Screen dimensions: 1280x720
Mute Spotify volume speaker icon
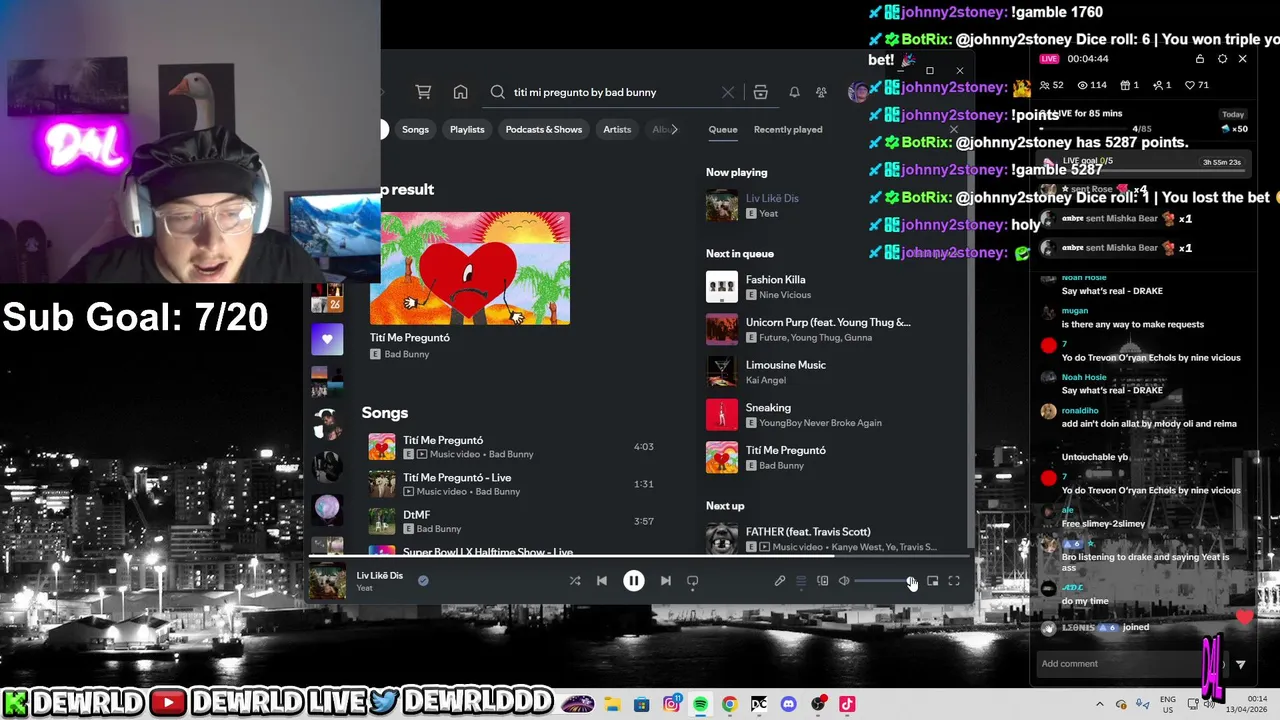[x=844, y=580]
